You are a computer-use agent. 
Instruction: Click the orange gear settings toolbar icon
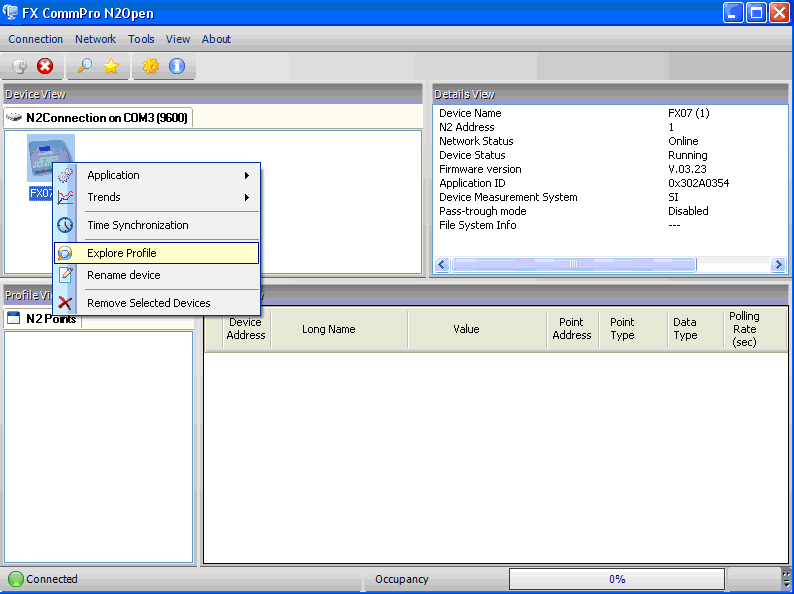pyautogui.click(x=150, y=66)
